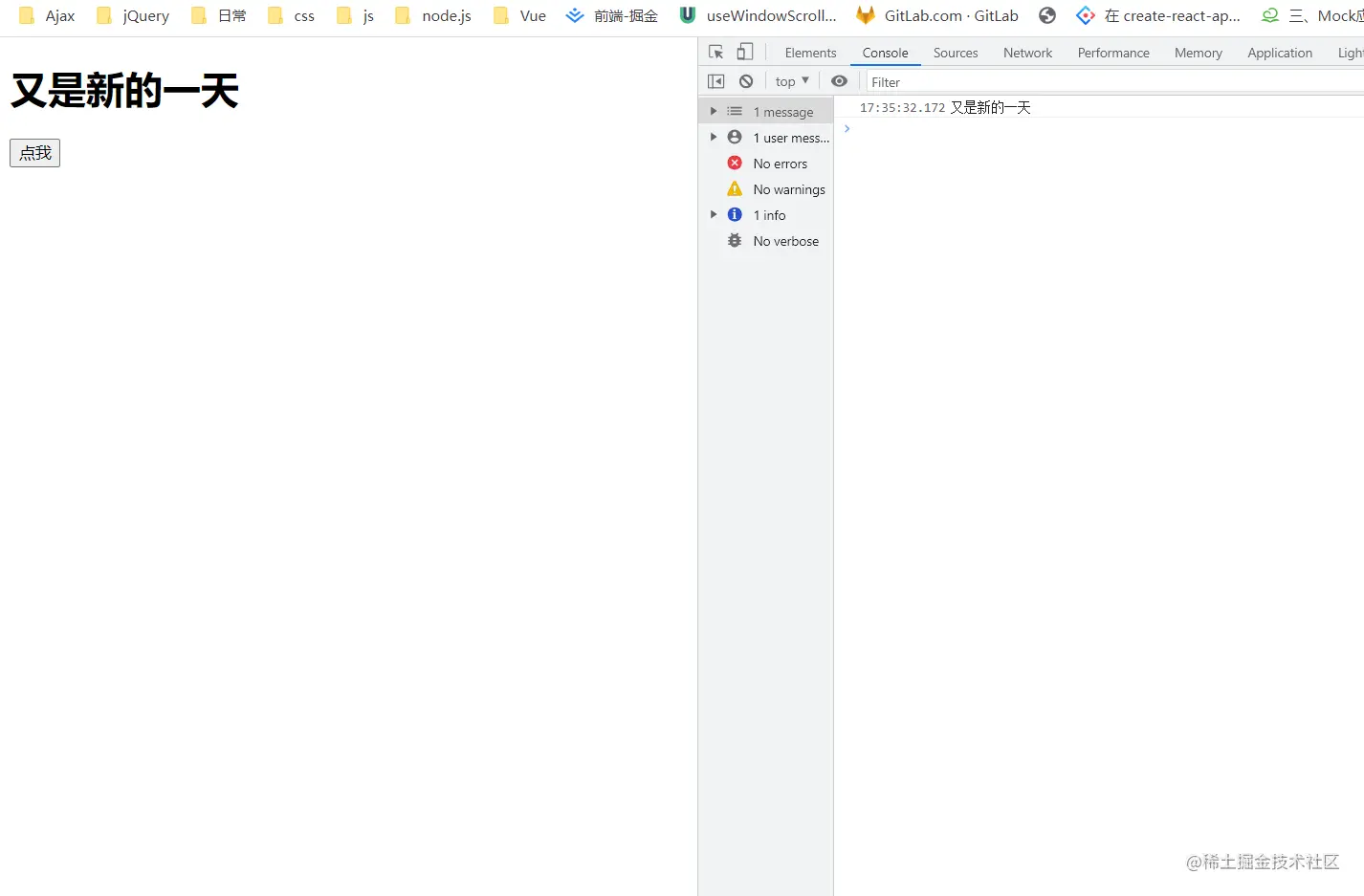Open the css bookmark folder
1364x896 pixels.
292,15
